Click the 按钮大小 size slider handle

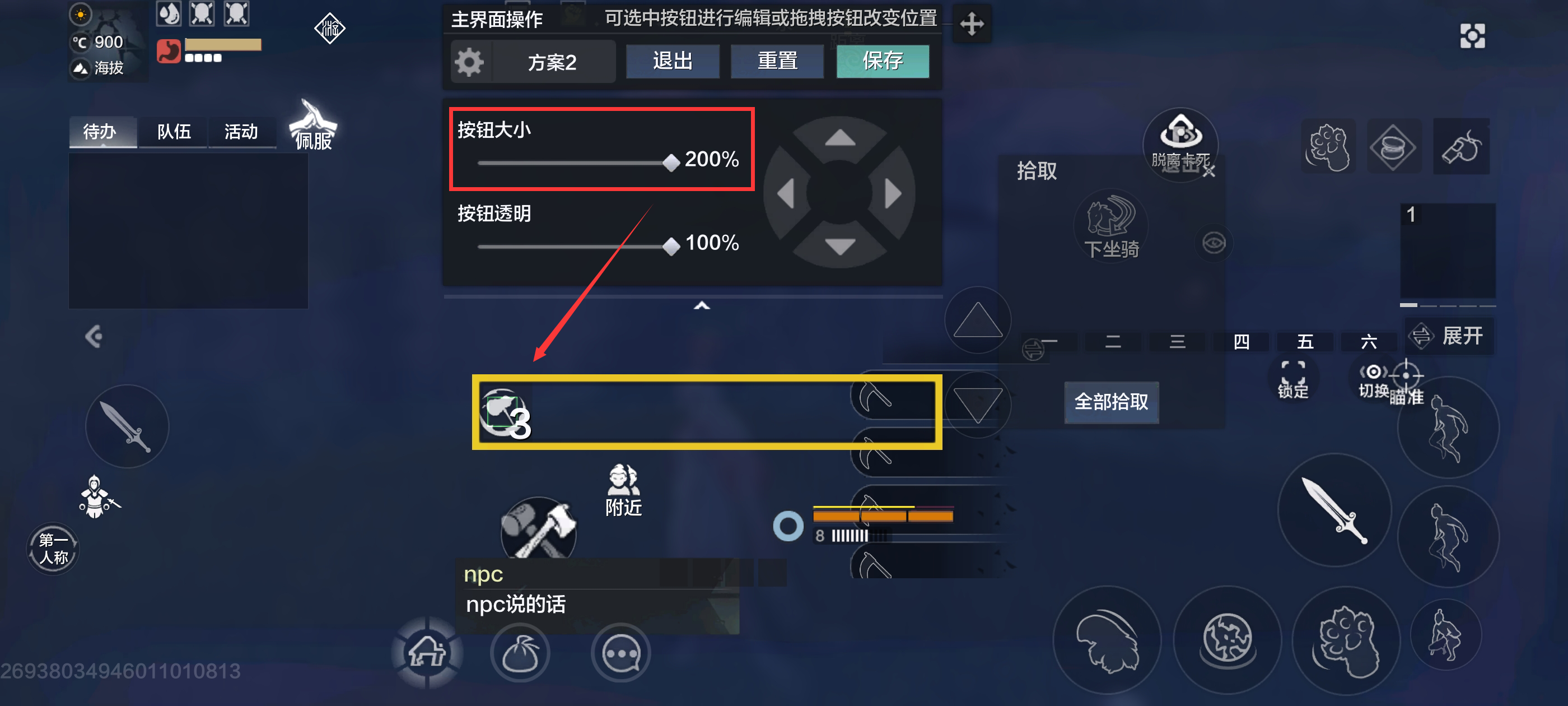coord(671,162)
